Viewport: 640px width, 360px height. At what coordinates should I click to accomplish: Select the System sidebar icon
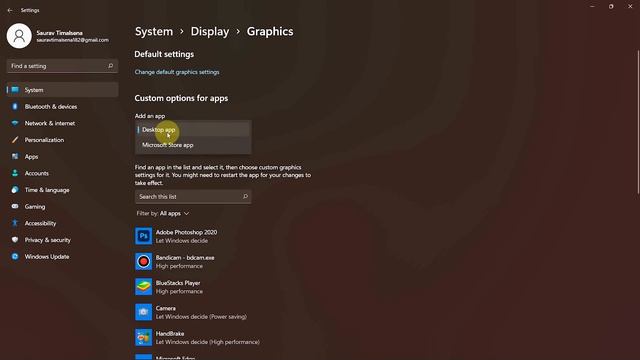(x=15, y=90)
